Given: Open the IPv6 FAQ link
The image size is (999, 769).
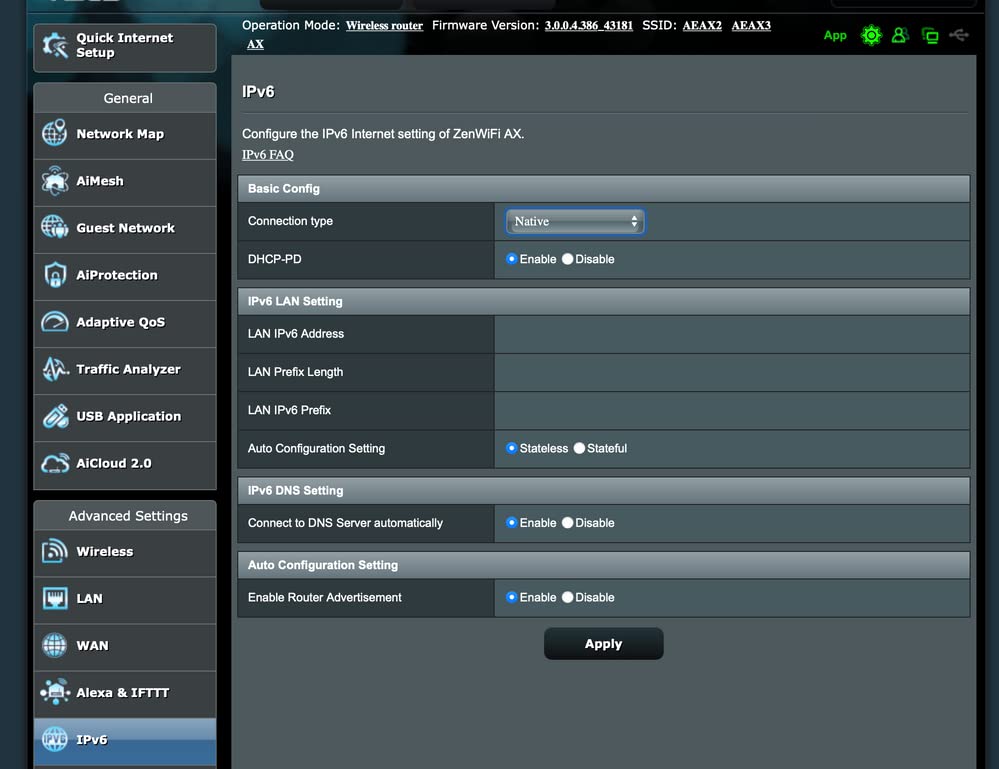Looking at the screenshot, I should pyautogui.click(x=268, y=155).
